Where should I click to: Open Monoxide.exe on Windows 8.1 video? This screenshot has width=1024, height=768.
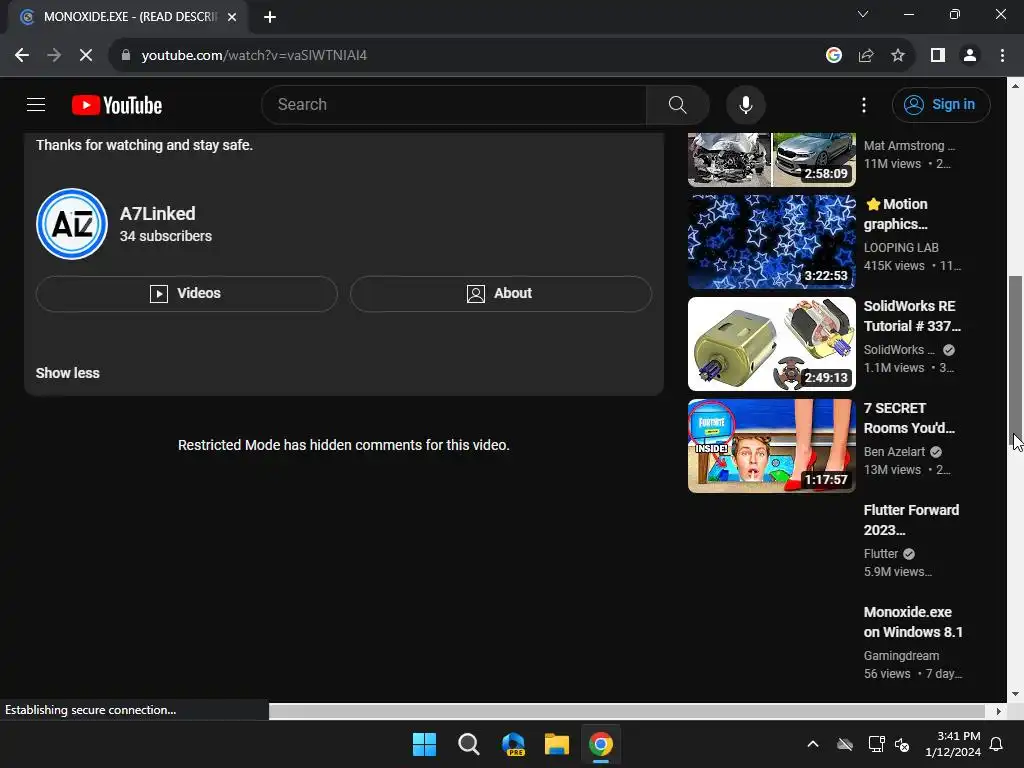[x=913, y=622]
